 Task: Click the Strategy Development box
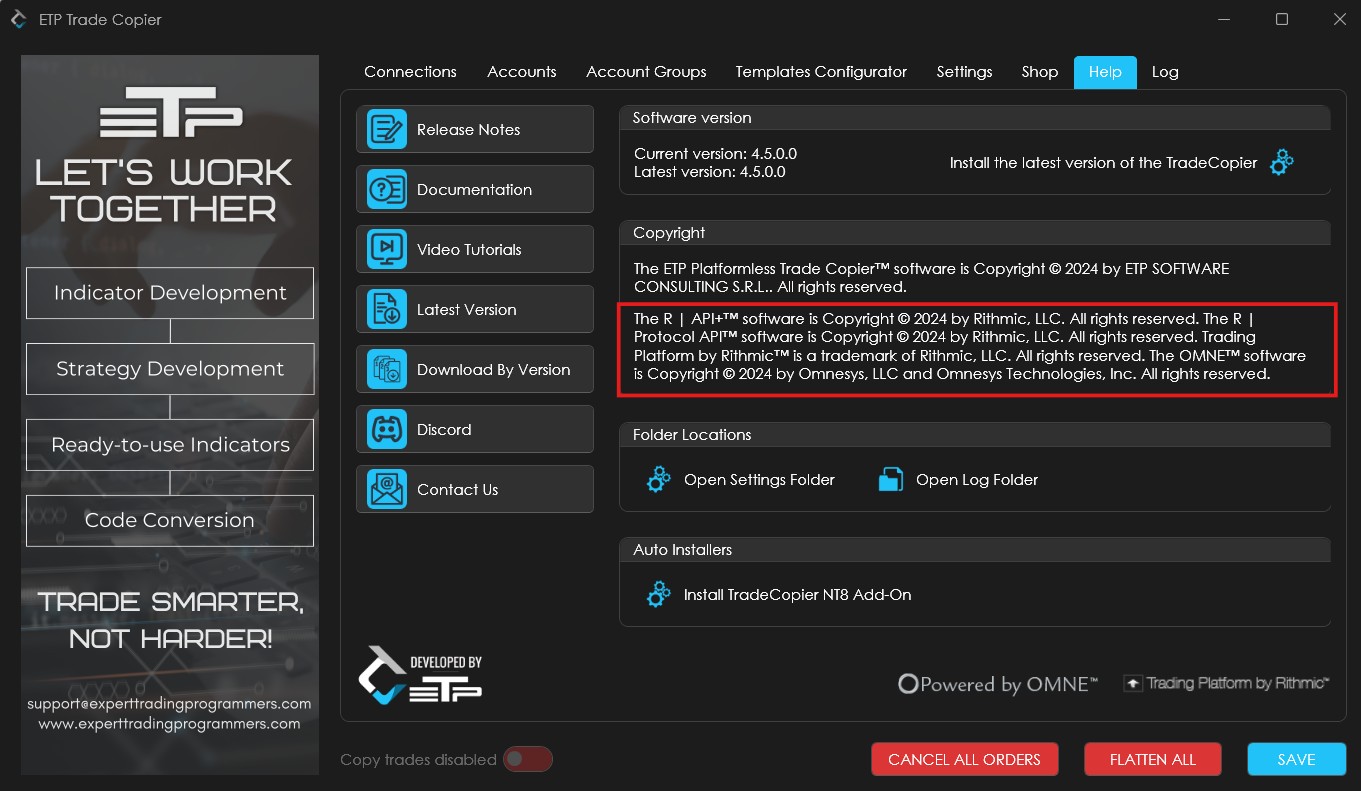(170, 369)
